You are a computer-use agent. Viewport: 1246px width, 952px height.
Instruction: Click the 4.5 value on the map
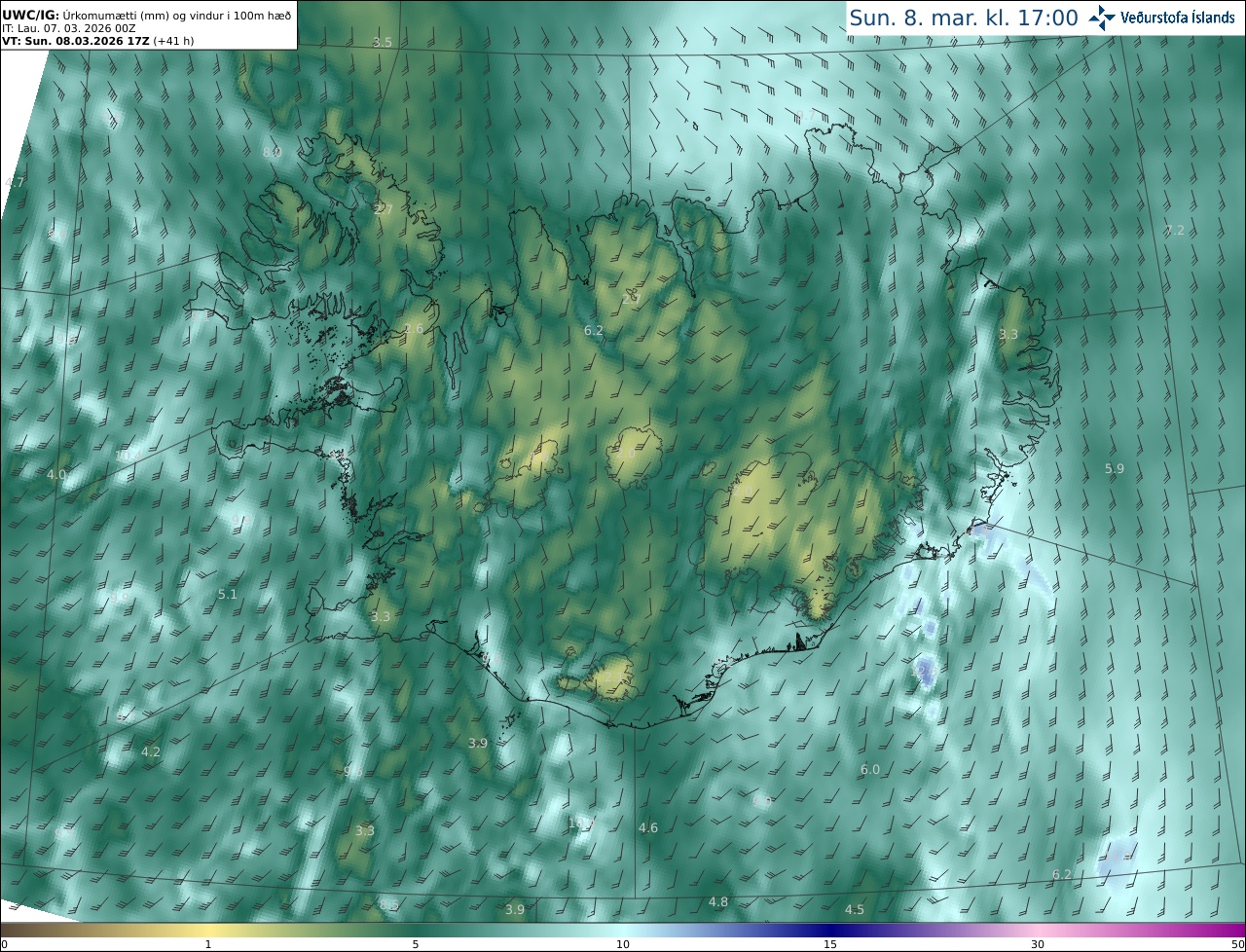(855, 909)
